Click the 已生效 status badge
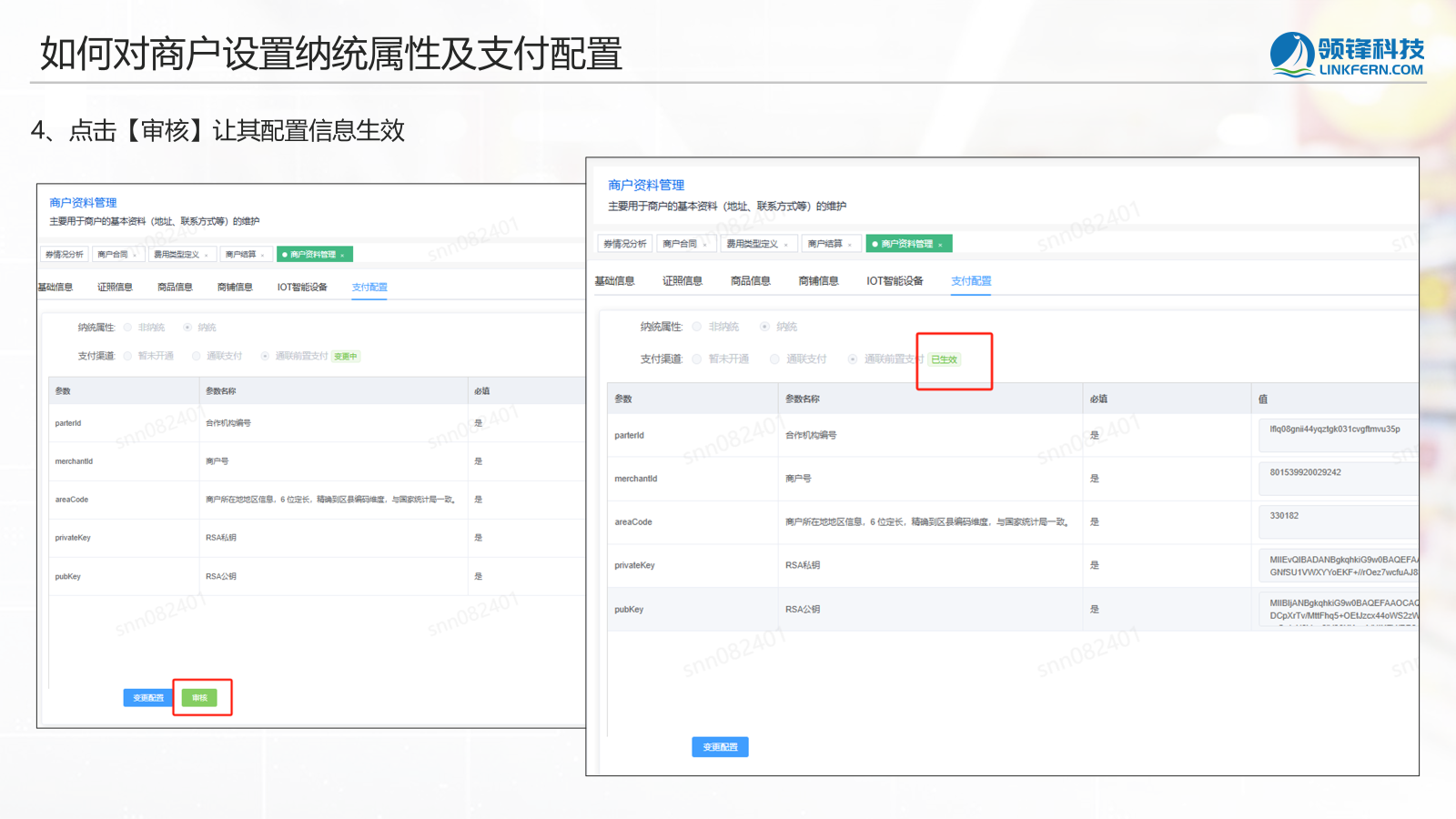Image resolution: width=1456 pixels, height=819 pixels. (x=944, y=359)
